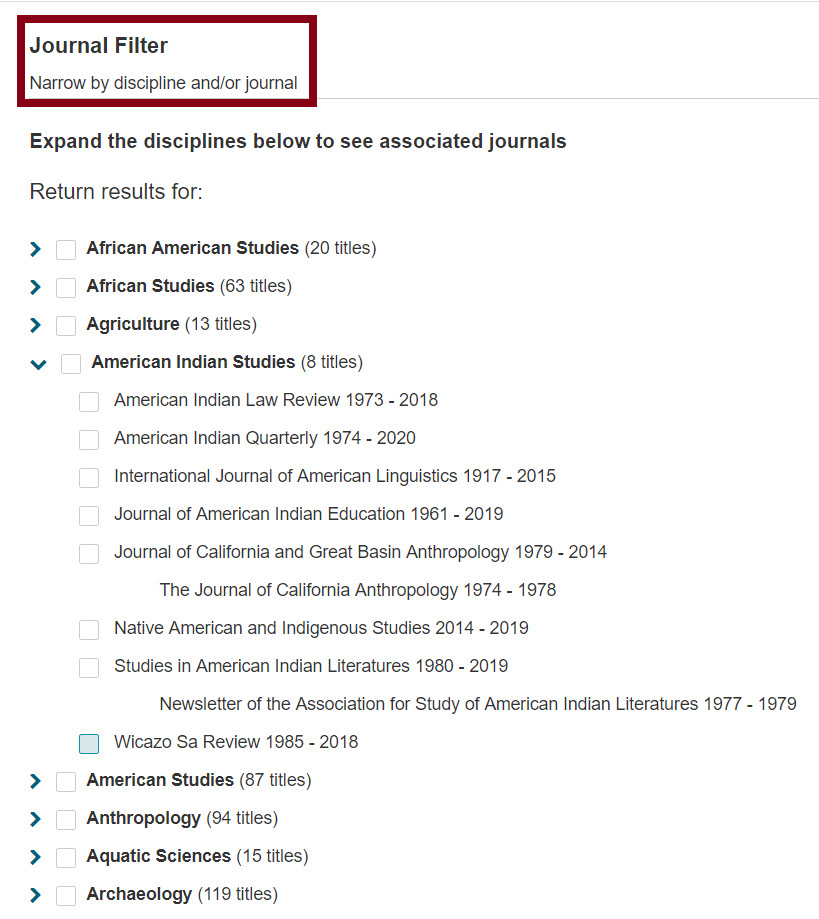Viewport: 819px width, 919px height.
Task: Collapse the American Indian Studies list
Action: point(38,364)
